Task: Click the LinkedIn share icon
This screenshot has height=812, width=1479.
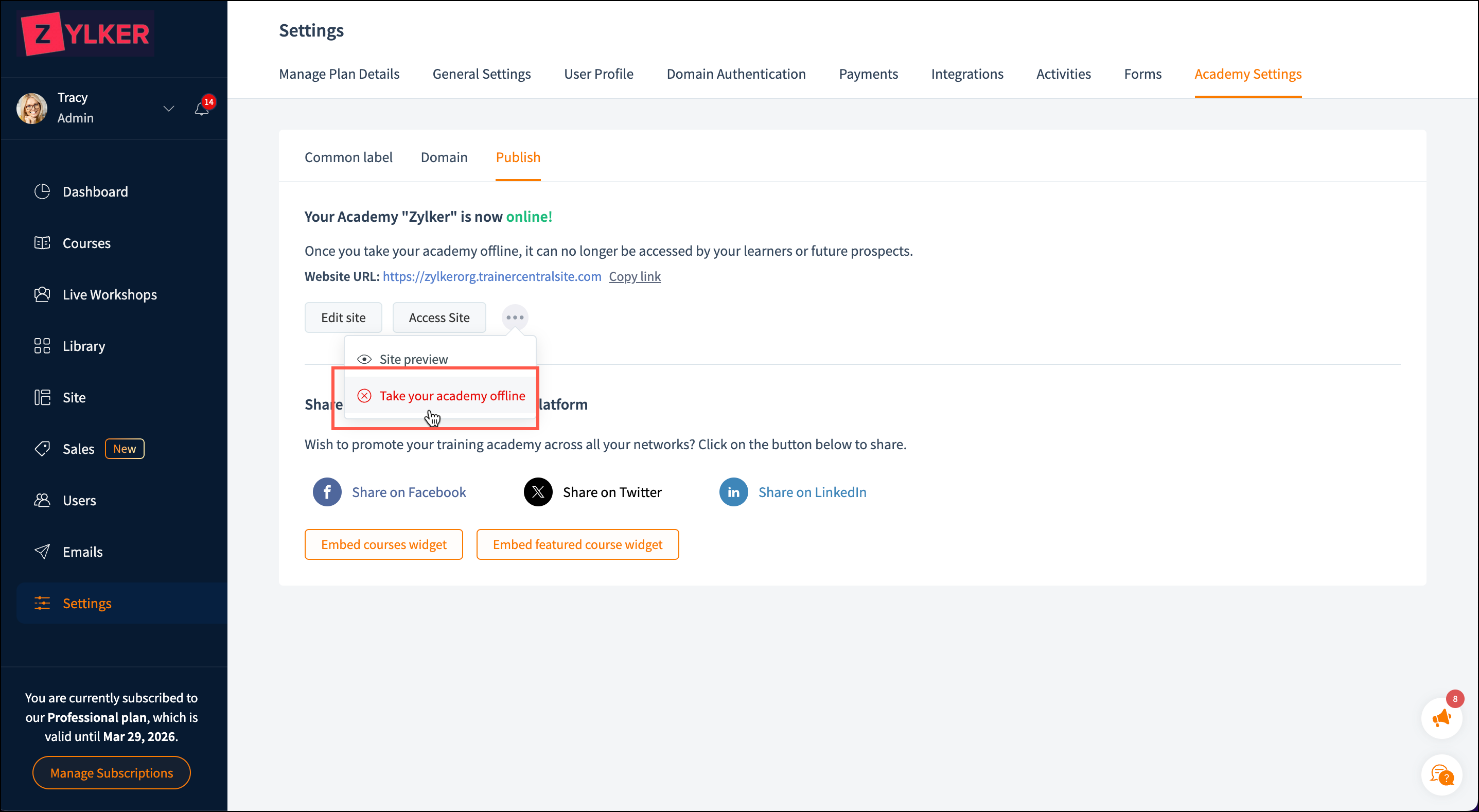Action: pos(733,492)
